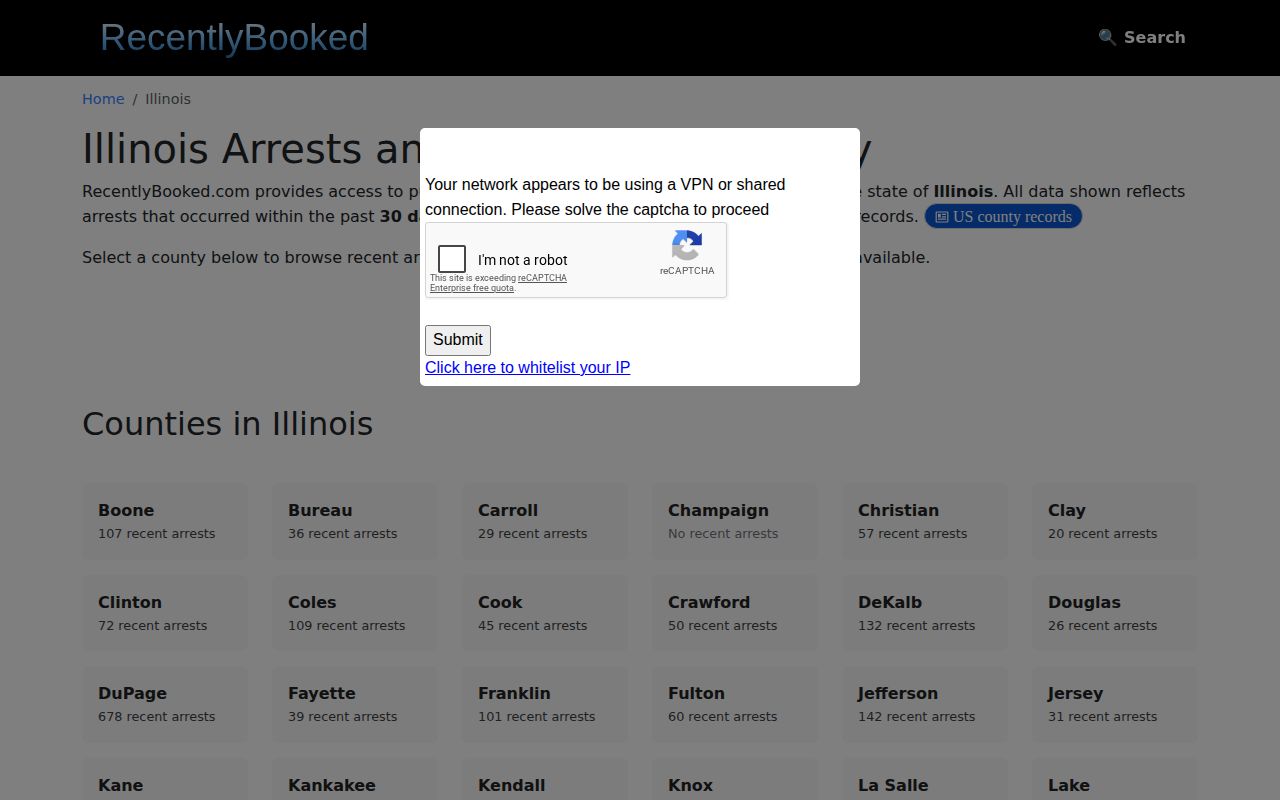Select Kendall county
This screenshot has height=800, width=1280.
545,780
